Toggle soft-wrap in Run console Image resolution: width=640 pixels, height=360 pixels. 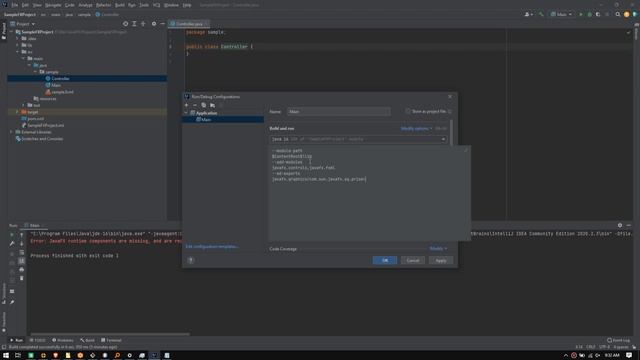coord(22,252)
